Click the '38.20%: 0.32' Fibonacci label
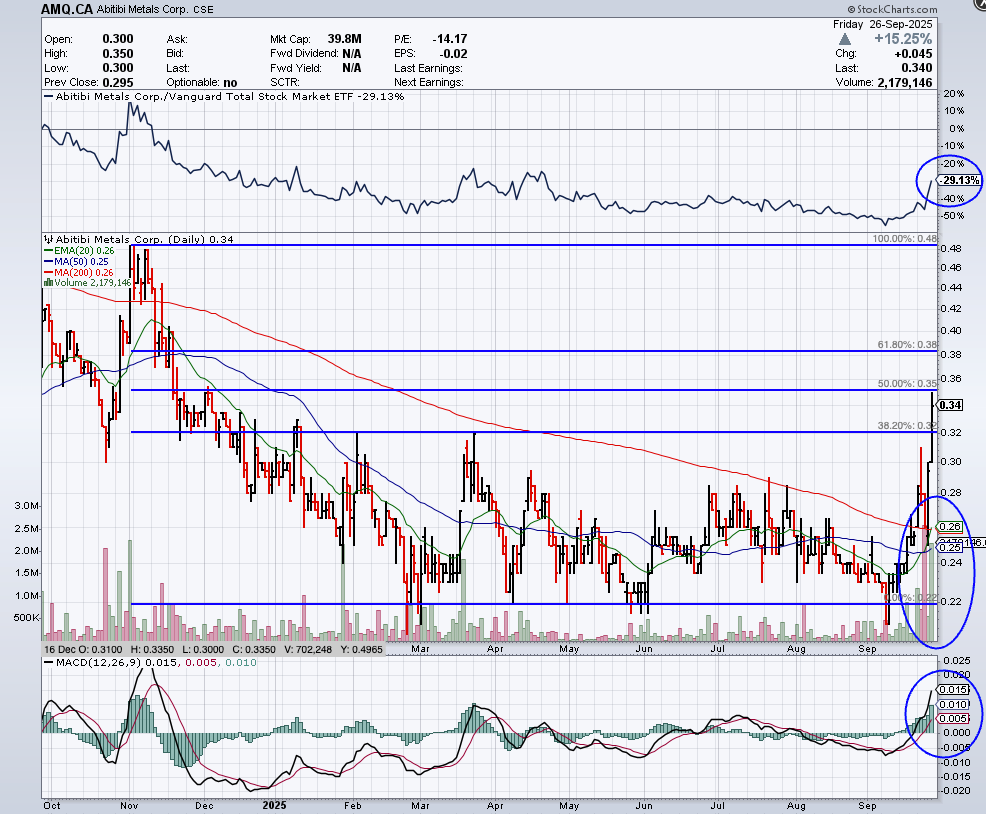 [x=907, y=426]
